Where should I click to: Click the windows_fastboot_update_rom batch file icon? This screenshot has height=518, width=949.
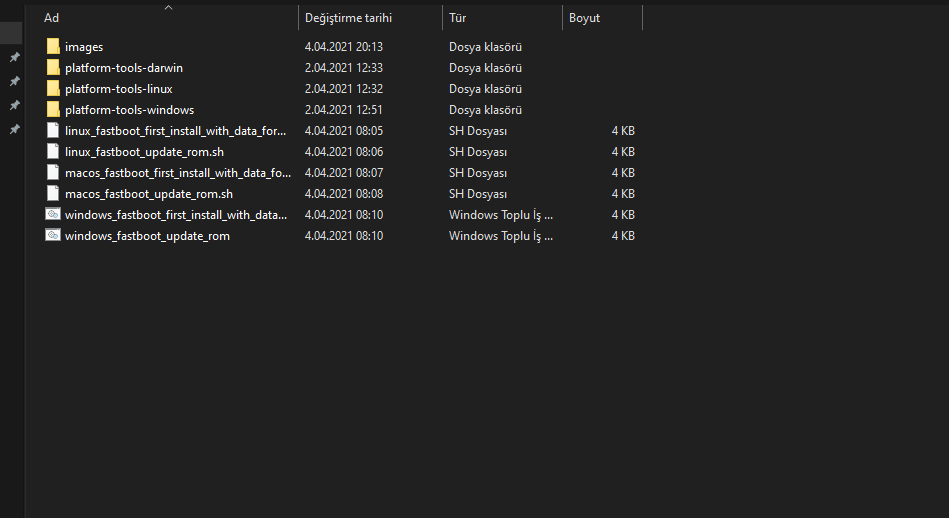53,235
